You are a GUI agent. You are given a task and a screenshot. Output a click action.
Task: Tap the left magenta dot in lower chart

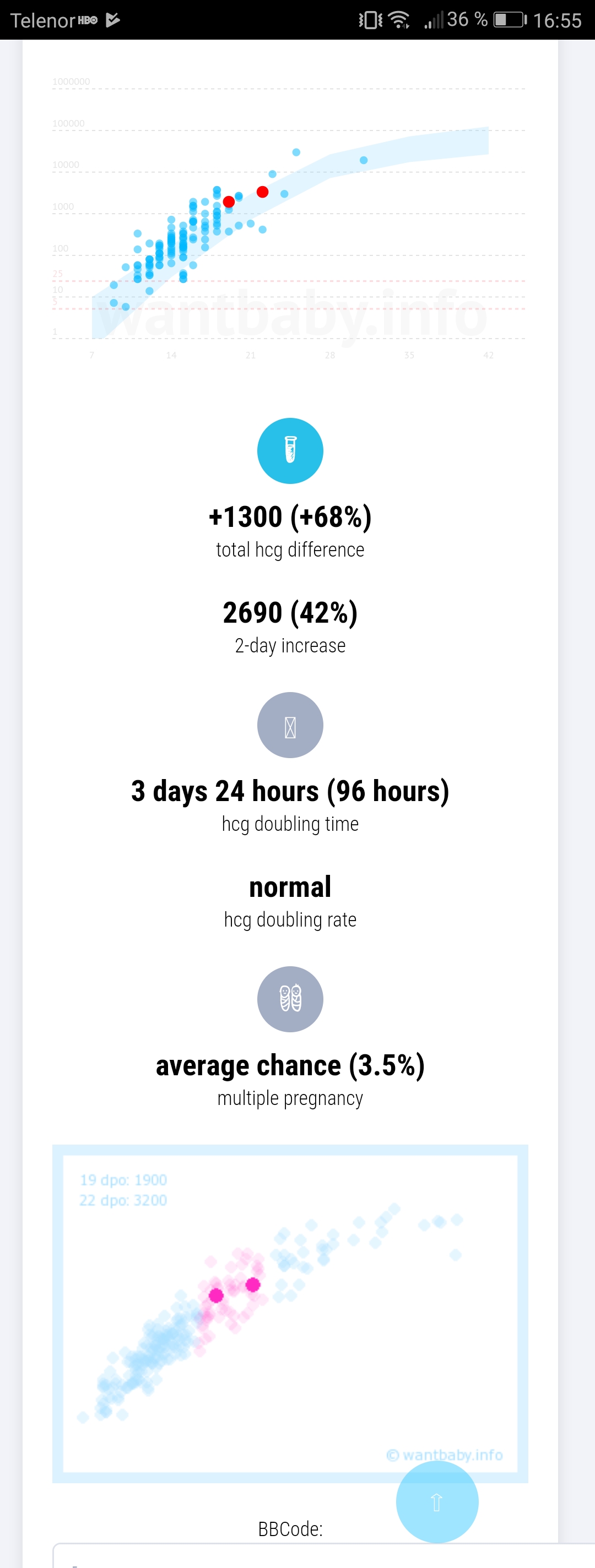click(215, 1295)
